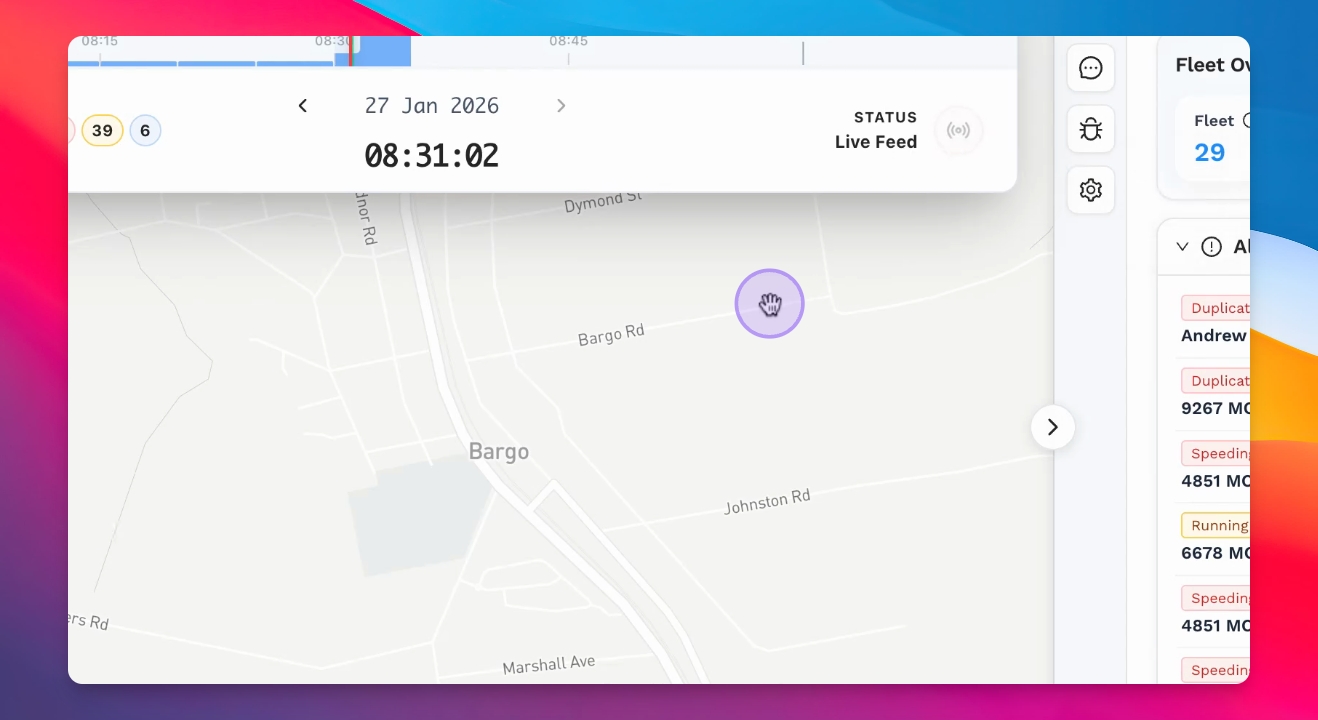
Task: Go to previous day with left chevron
Action: (x=303, y=106)
